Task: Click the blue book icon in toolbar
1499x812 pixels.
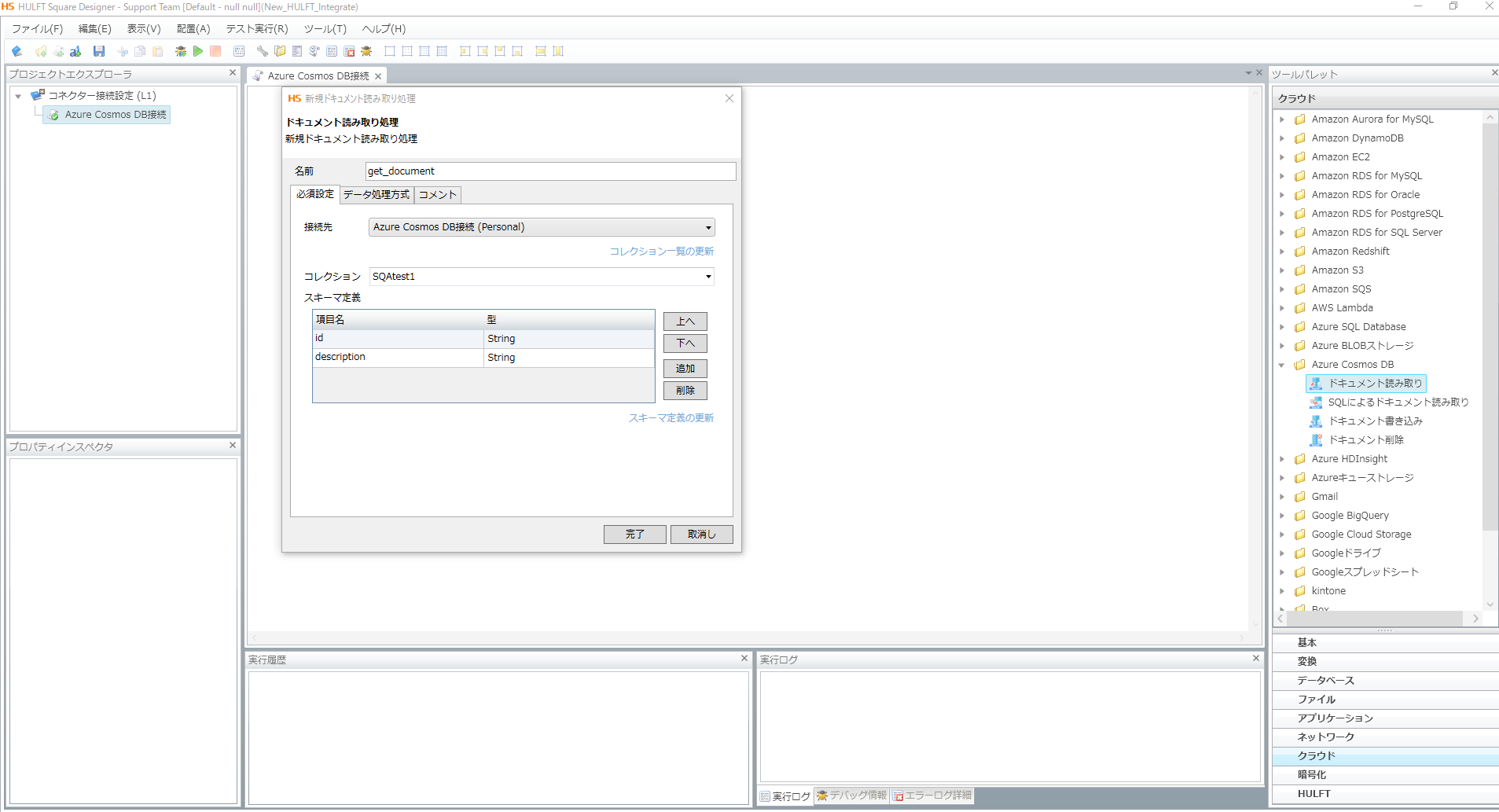Action: point(17,51)
